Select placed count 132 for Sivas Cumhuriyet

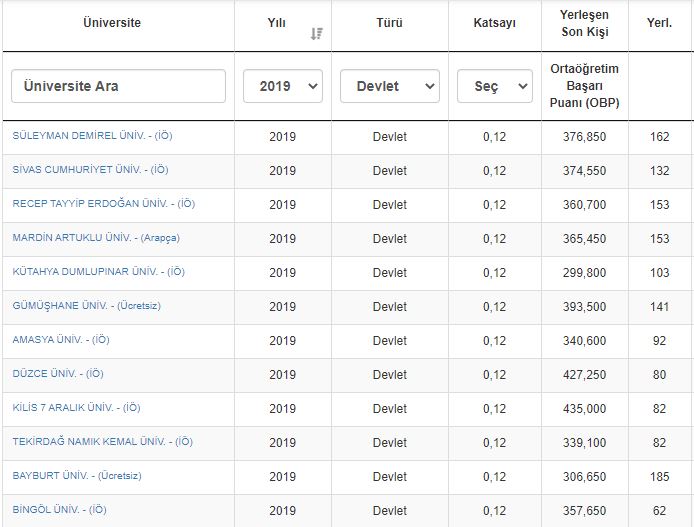pyautogui.click(x=659, y=171)
